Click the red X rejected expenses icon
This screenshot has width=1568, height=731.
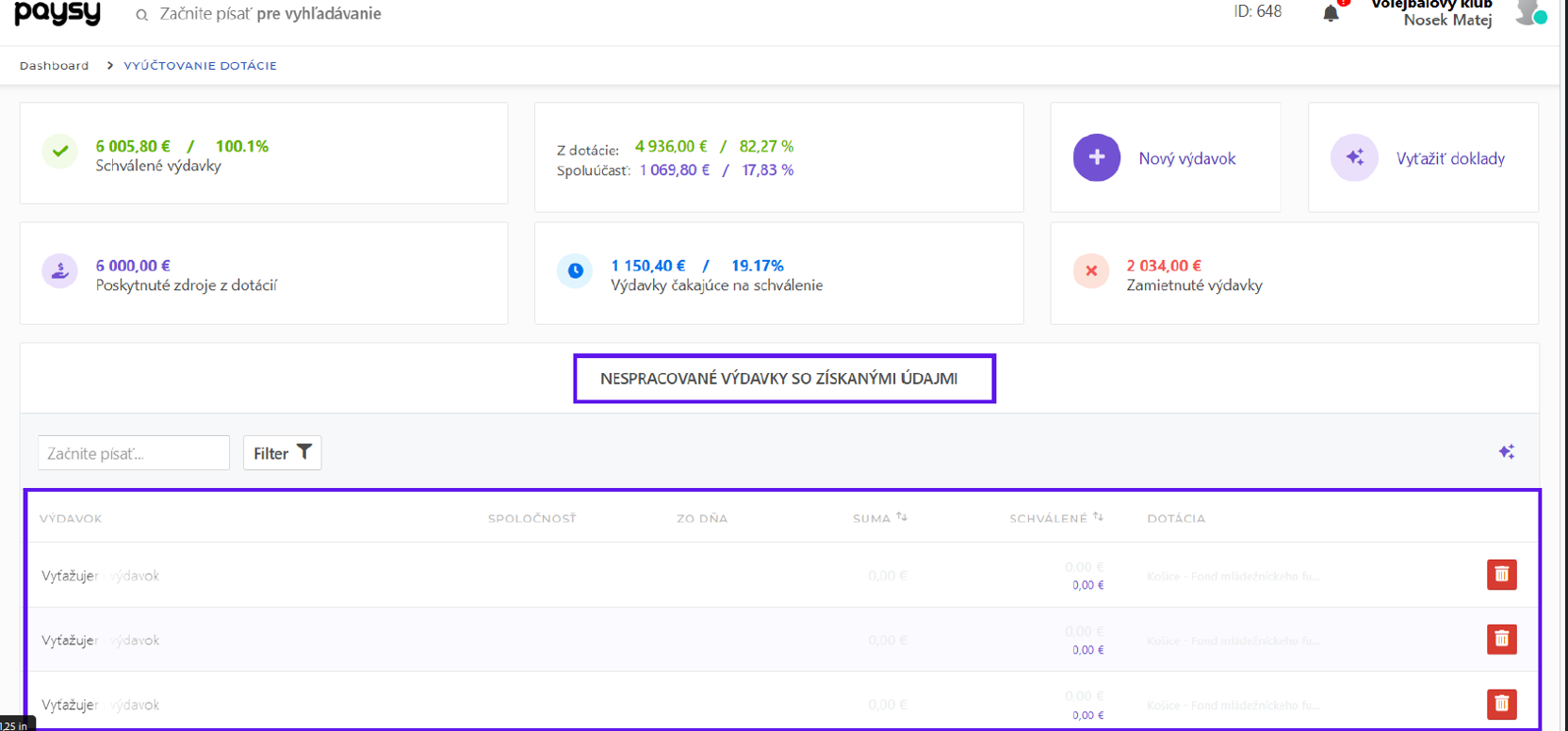1090,270
